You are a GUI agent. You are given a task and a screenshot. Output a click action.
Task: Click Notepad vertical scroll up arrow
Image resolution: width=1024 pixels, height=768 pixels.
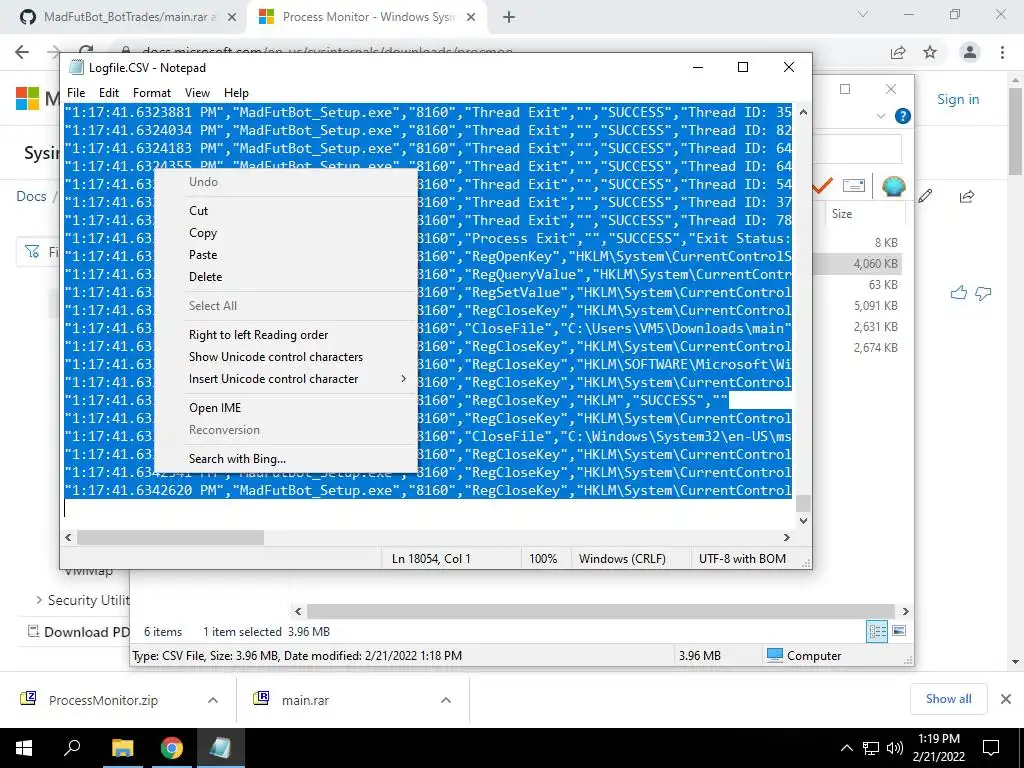click(x=803, y=112)
